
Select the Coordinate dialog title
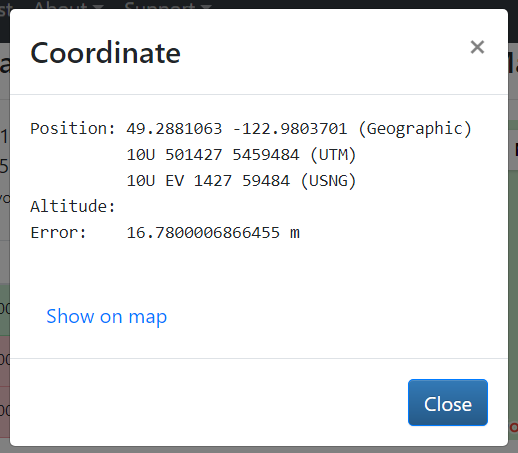105,53
